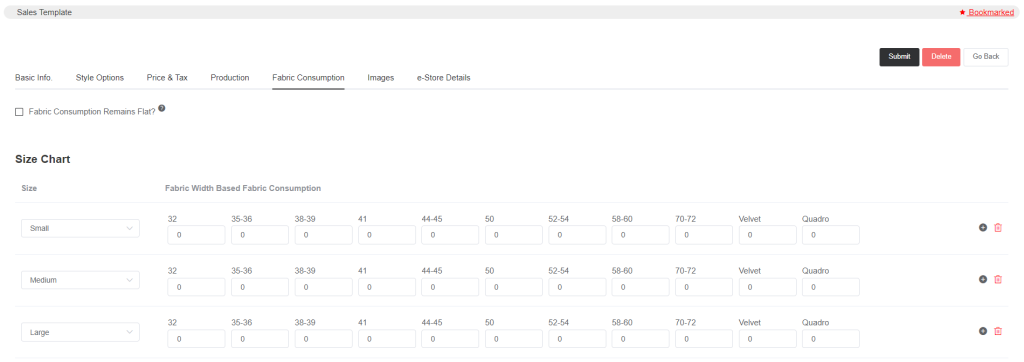Add a row after the Large size

click(x=983, y=331)
